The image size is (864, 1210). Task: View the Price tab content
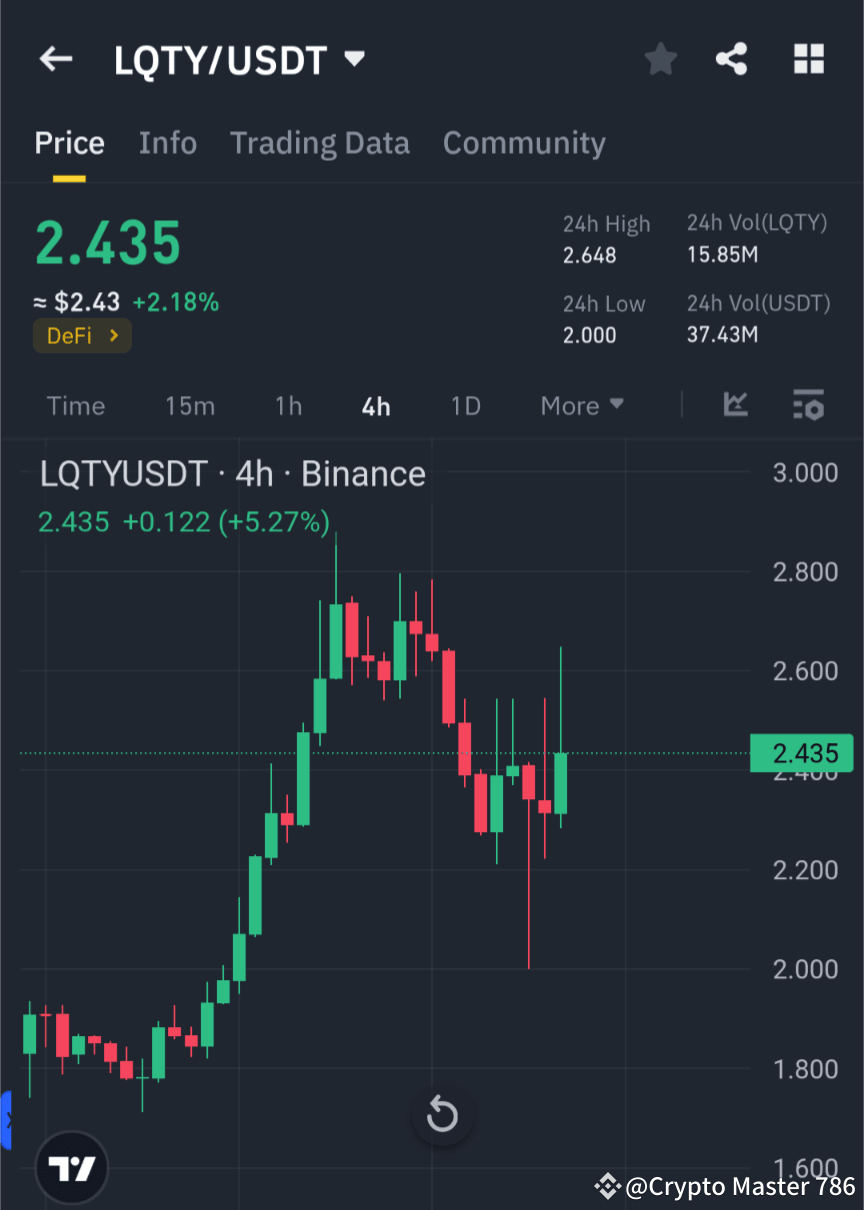(x=69, y=143)
